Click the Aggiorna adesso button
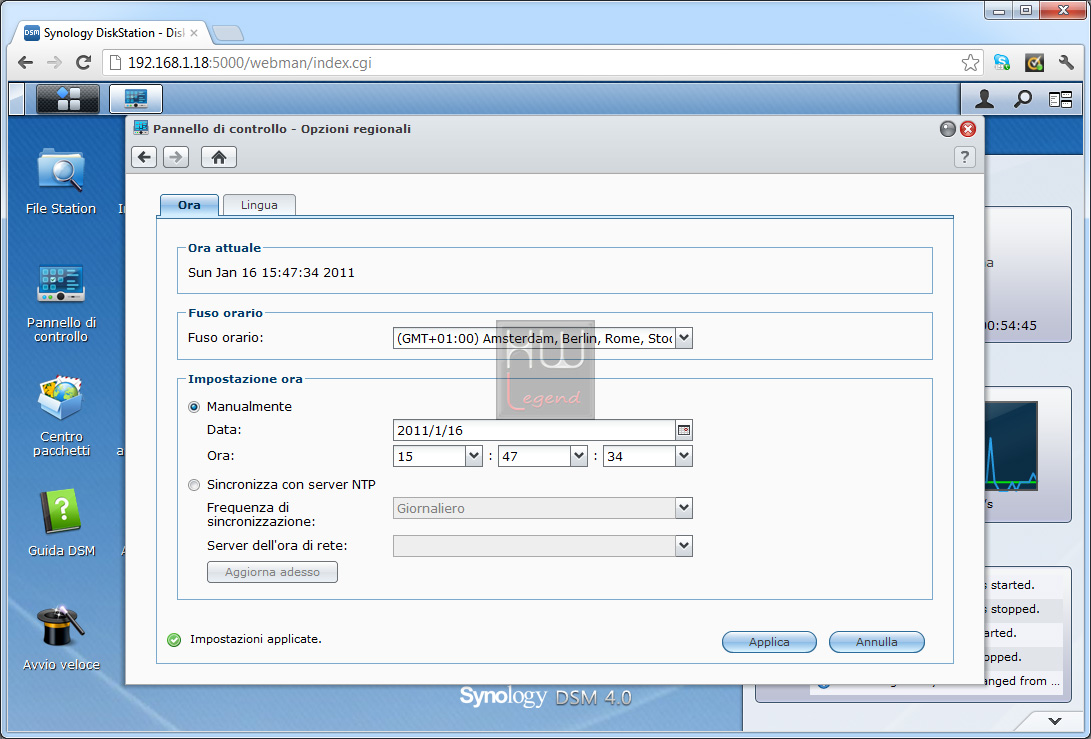Image resolution: width=1091 pixels, height=739 pixels. click(272, 572)
